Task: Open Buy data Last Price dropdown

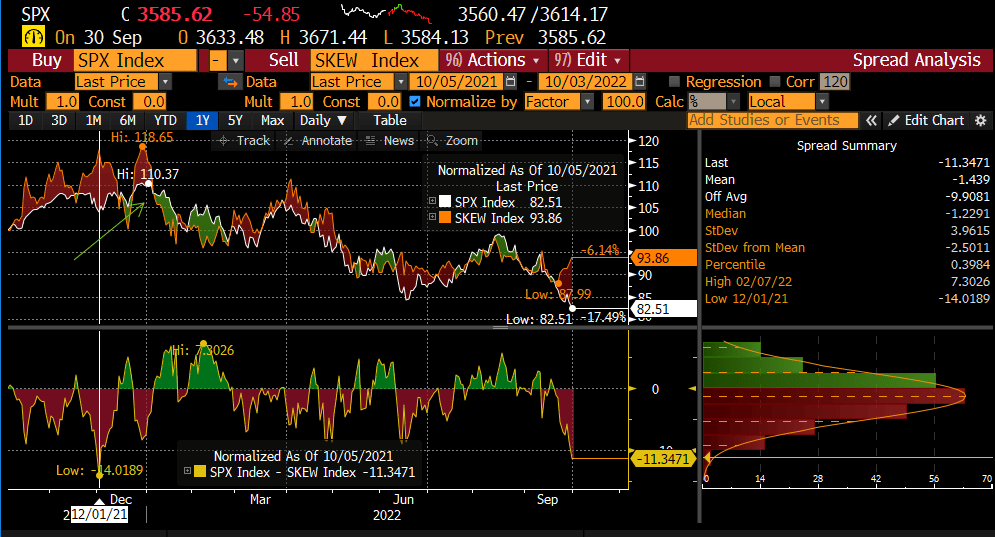Action: pyautogui.click(x=165, y=82)
